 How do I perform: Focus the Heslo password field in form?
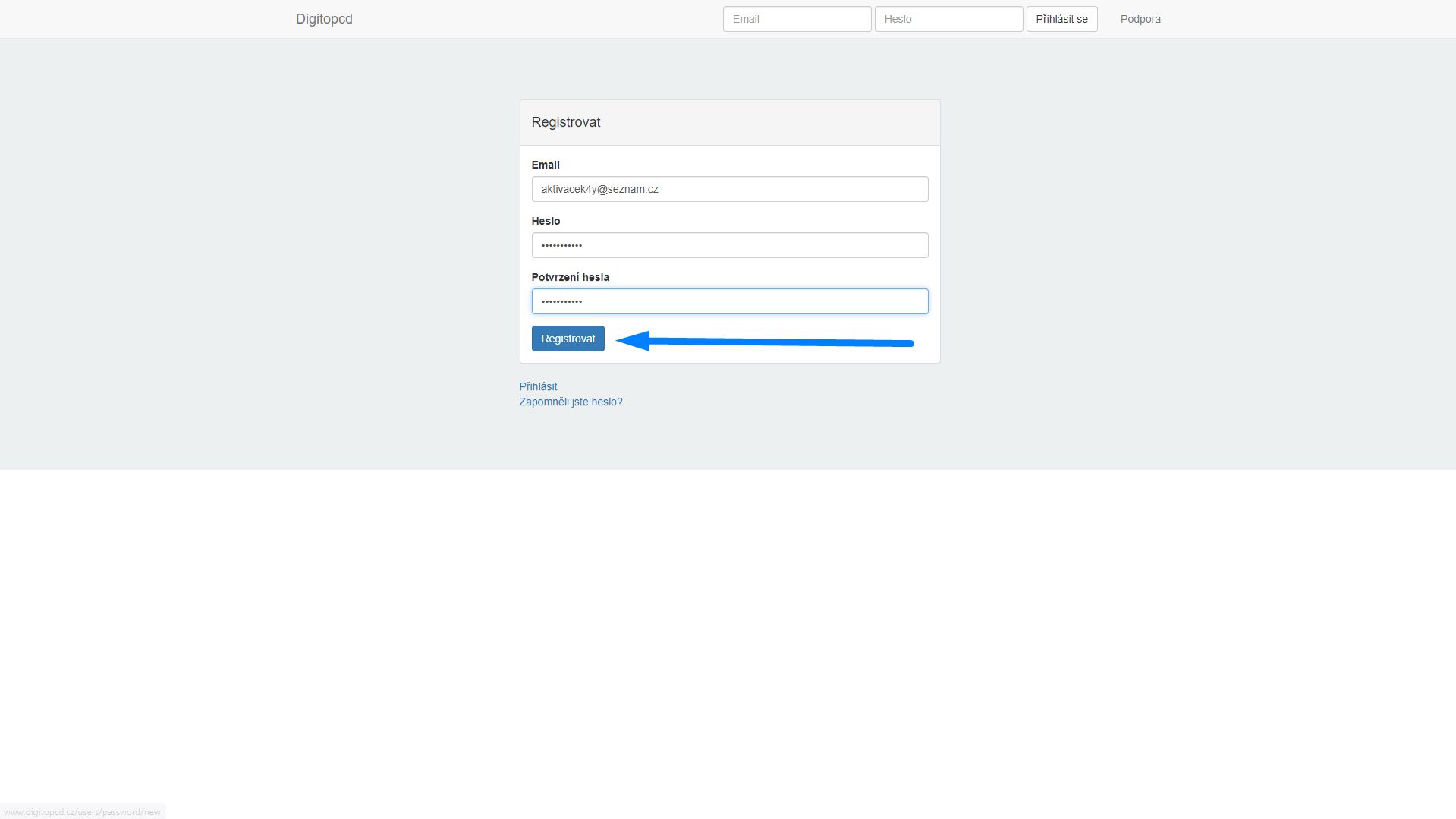pos(729,245)
